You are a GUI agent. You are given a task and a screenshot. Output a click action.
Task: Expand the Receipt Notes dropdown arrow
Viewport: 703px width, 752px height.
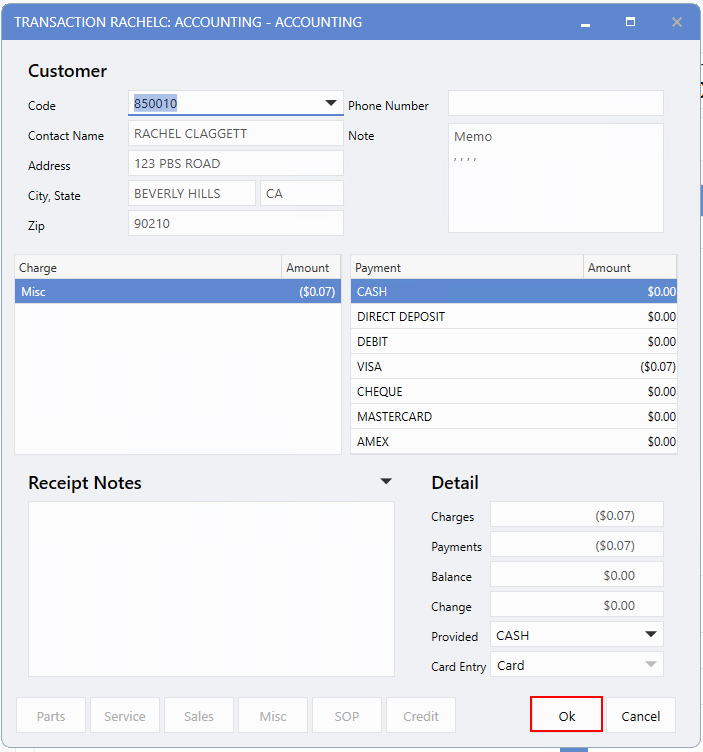point(386,482)
